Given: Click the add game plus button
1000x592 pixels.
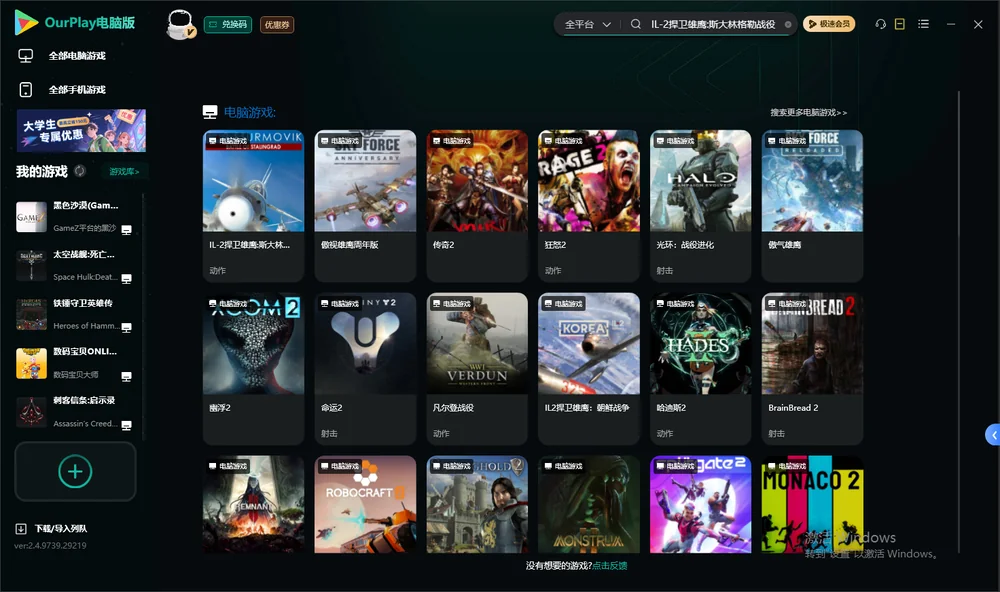Looking at the screenshot, I should tap(75, 471).
